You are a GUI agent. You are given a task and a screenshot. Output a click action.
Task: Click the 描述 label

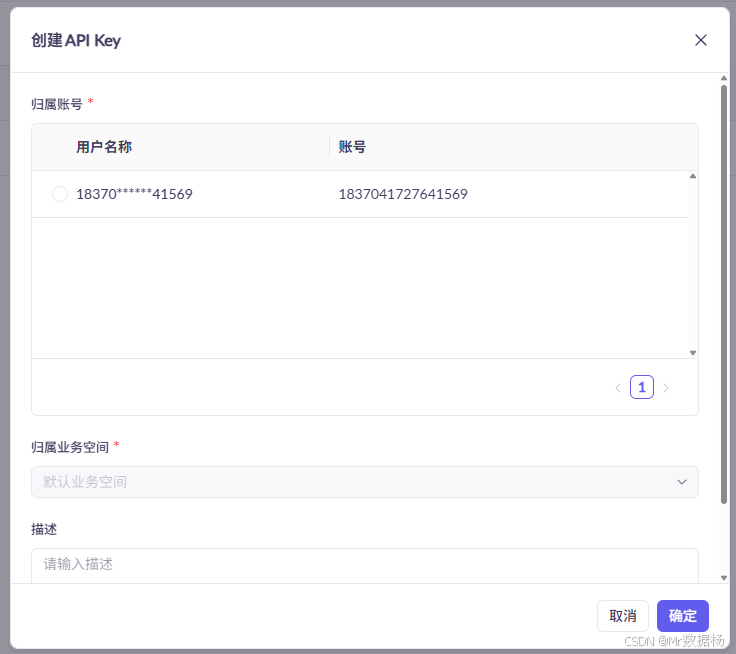[x=44, y=530]
